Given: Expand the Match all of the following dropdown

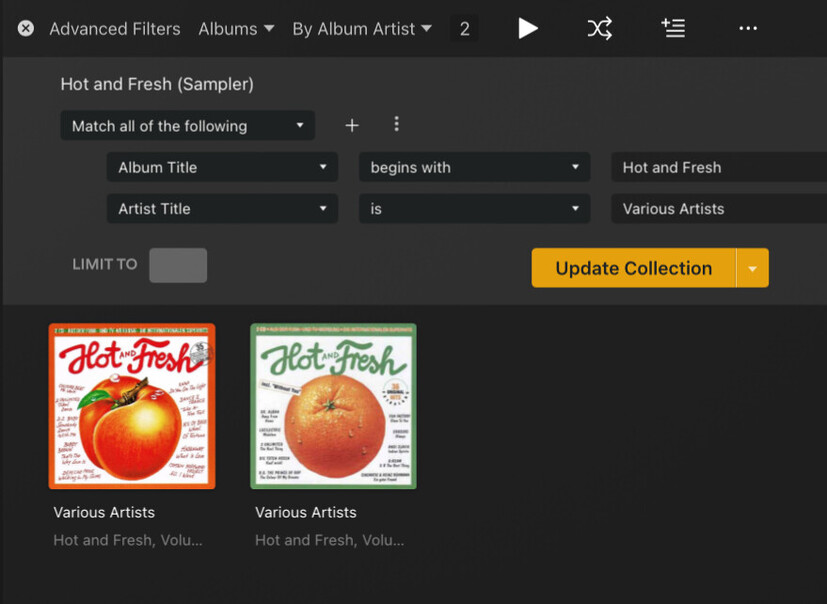Looking at the screenshot, I should click(187, 126).
